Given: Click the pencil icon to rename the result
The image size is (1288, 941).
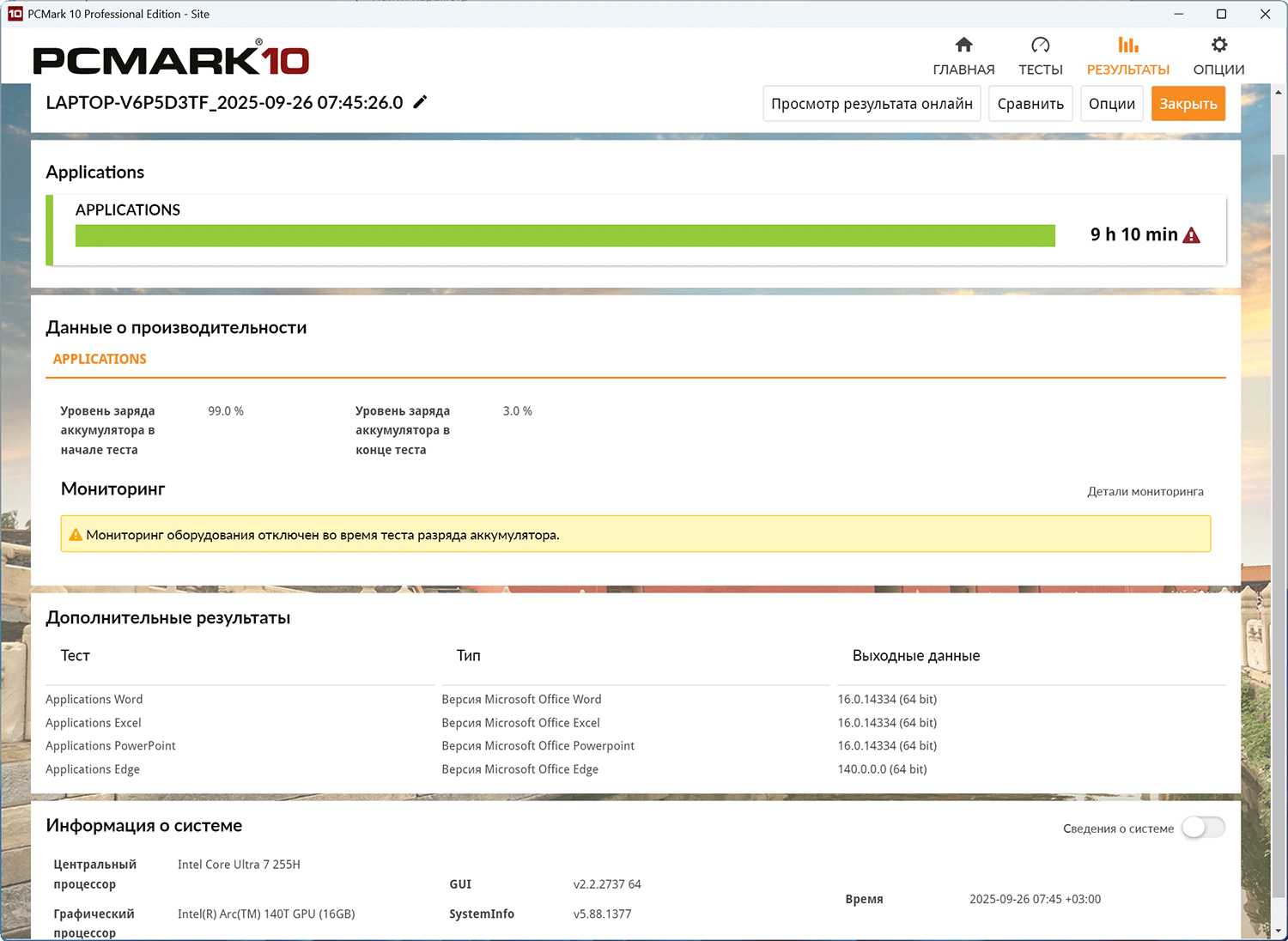Looking at the screenshot, I should [x=420, y=102].
